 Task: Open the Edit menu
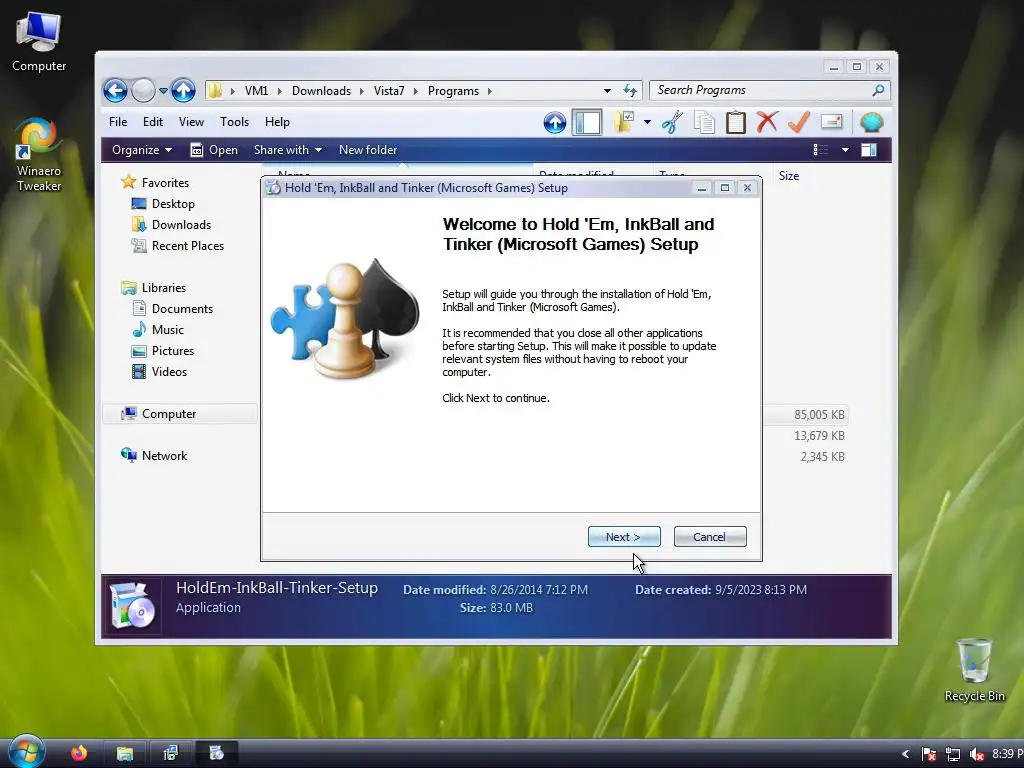tap(153, 122)
